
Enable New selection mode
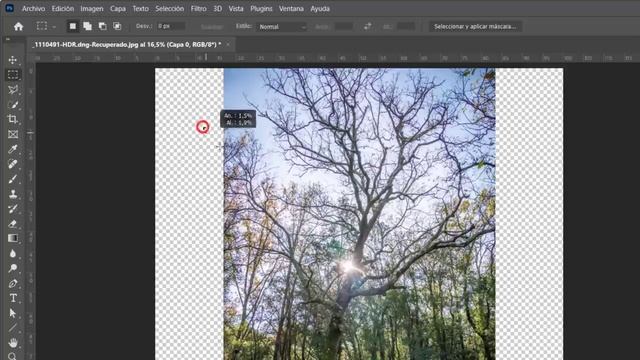(72, 26)
